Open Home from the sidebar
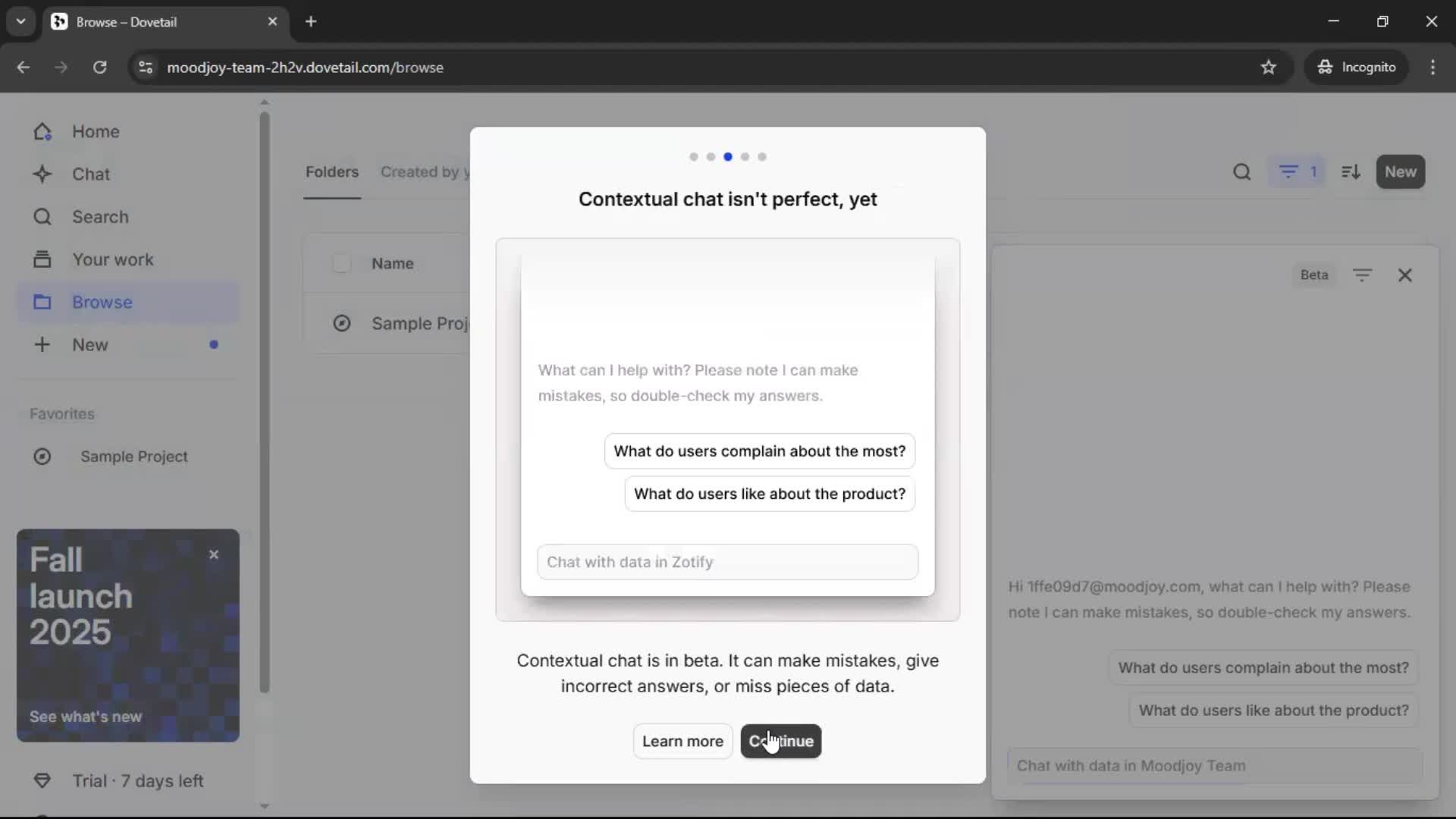The height and width of the screenshot is (819, 1456). tap(95, 131)
